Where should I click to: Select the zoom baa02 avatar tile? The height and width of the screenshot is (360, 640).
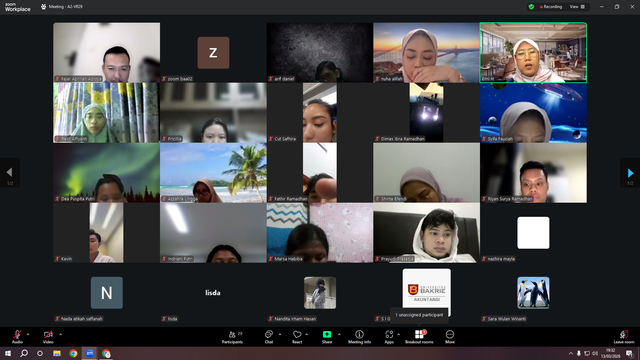[x=213, y=53]
